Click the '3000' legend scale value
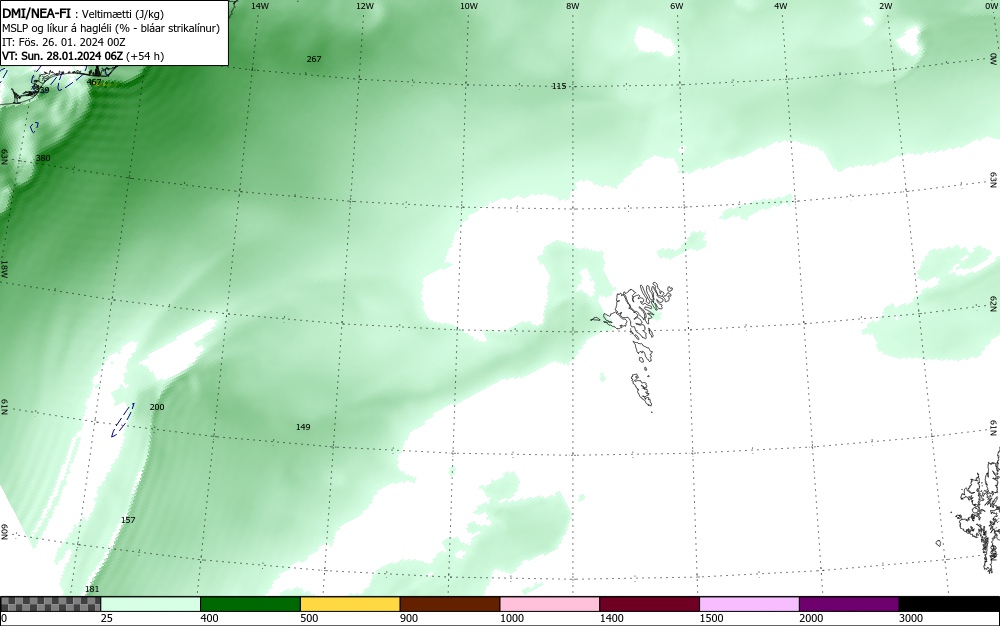The image size is (1000, 626). click(911, 618)
